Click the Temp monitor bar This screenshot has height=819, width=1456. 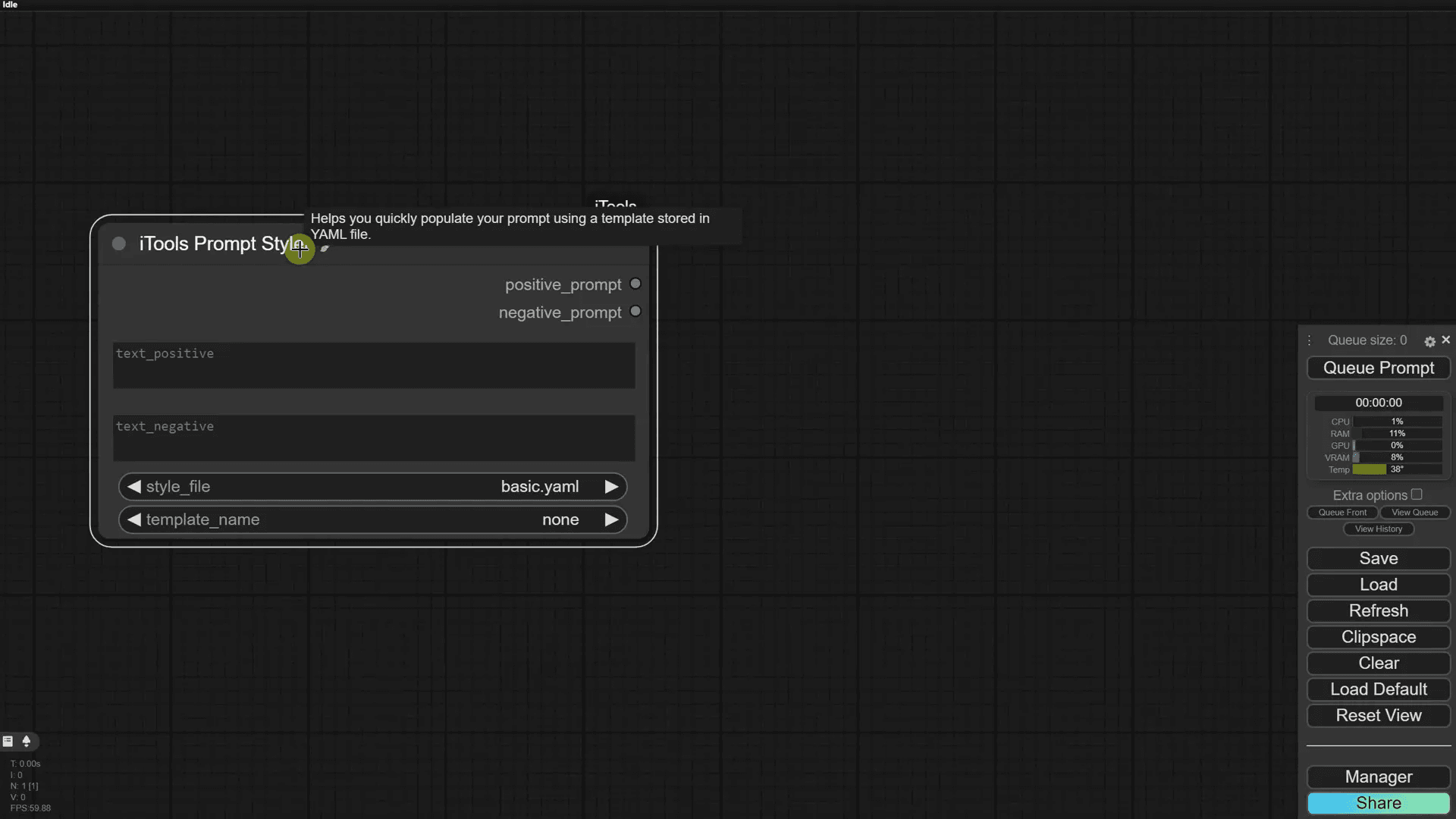(x=1397, y=469)
